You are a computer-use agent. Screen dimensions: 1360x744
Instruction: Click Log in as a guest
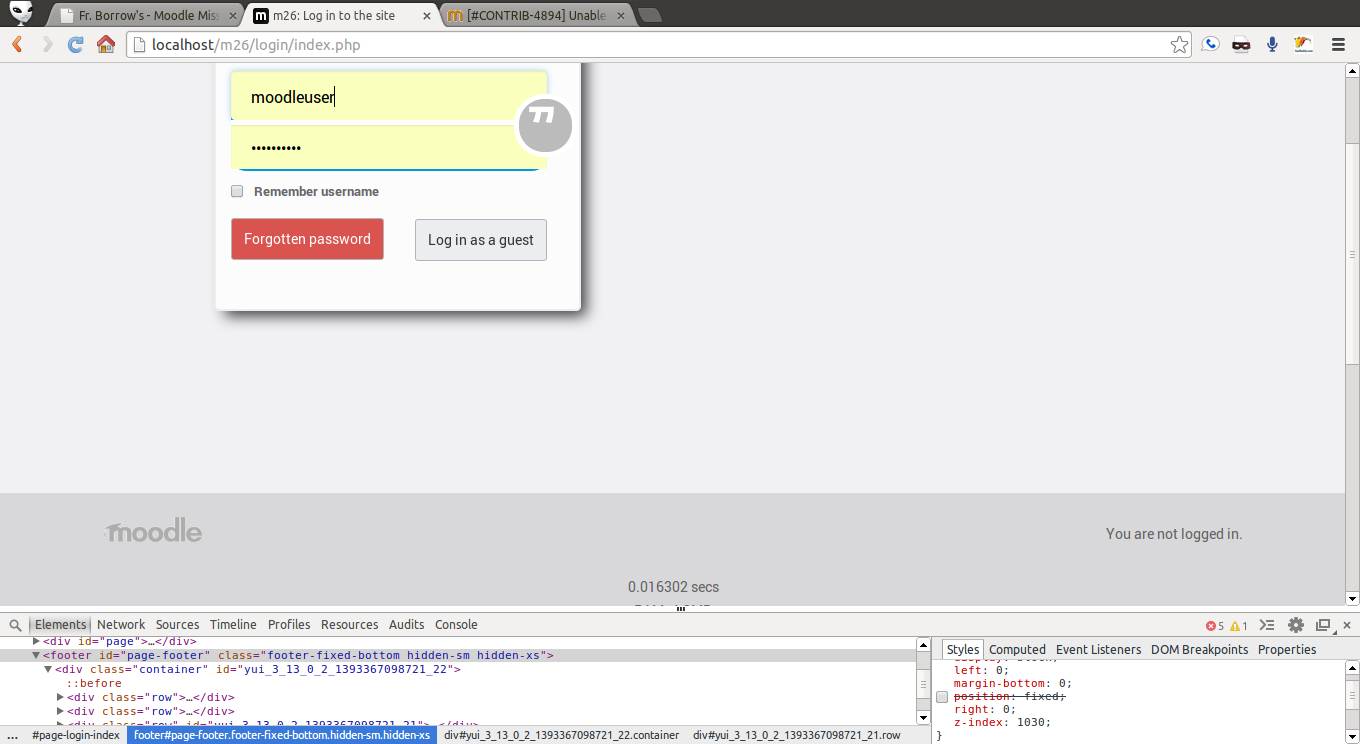pos(481,240)
